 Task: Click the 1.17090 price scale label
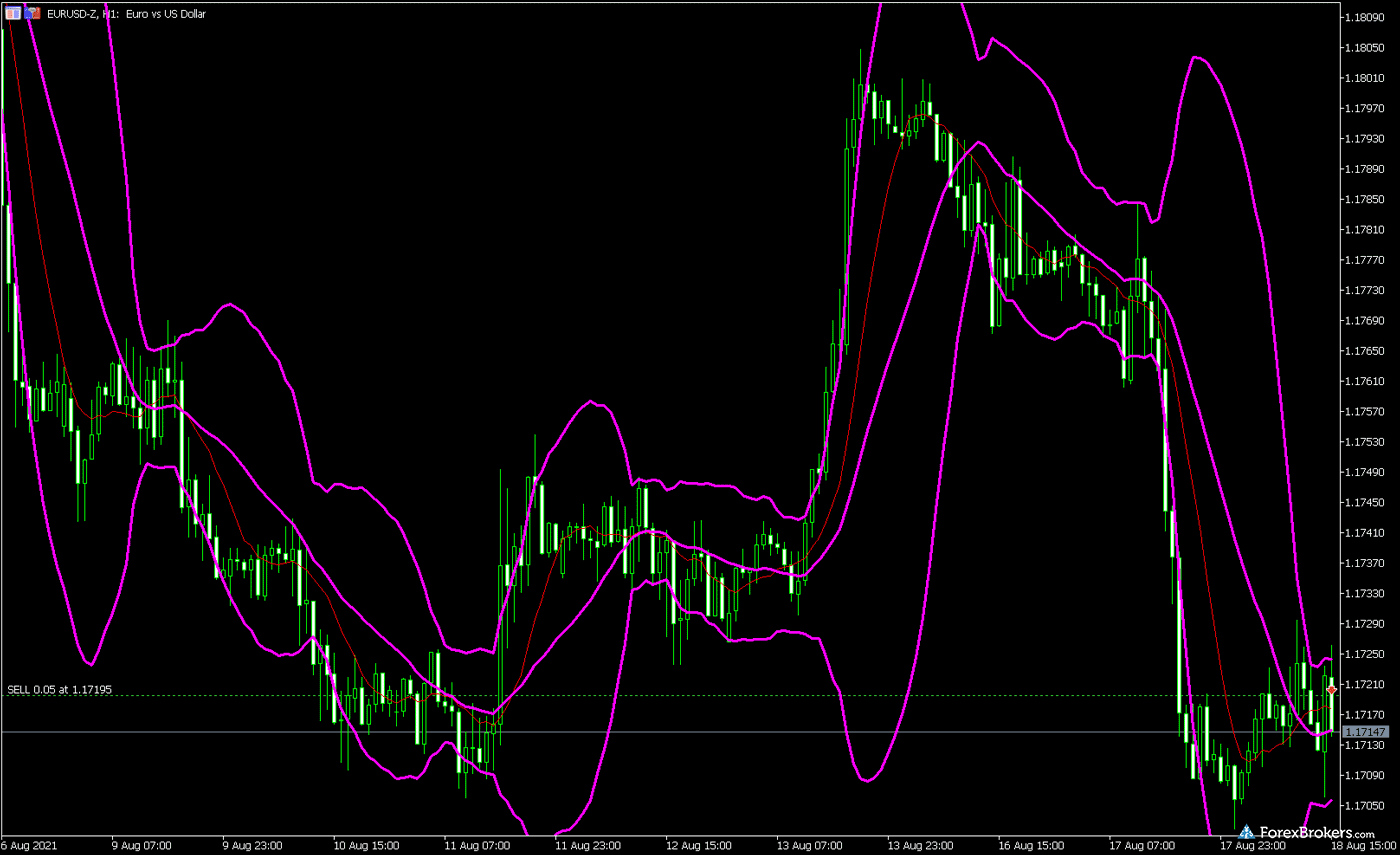click(x=1366, y=775)
